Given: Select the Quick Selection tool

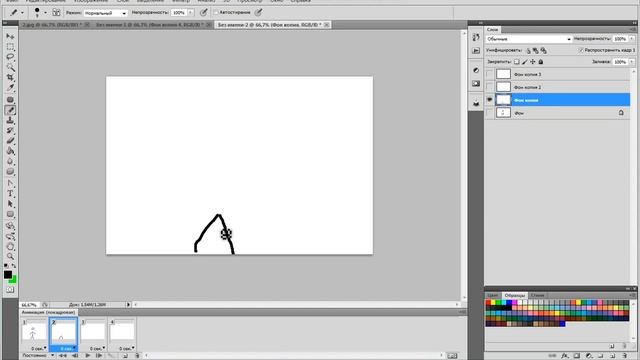Looking at the screenshot, I should coord(10,67).
